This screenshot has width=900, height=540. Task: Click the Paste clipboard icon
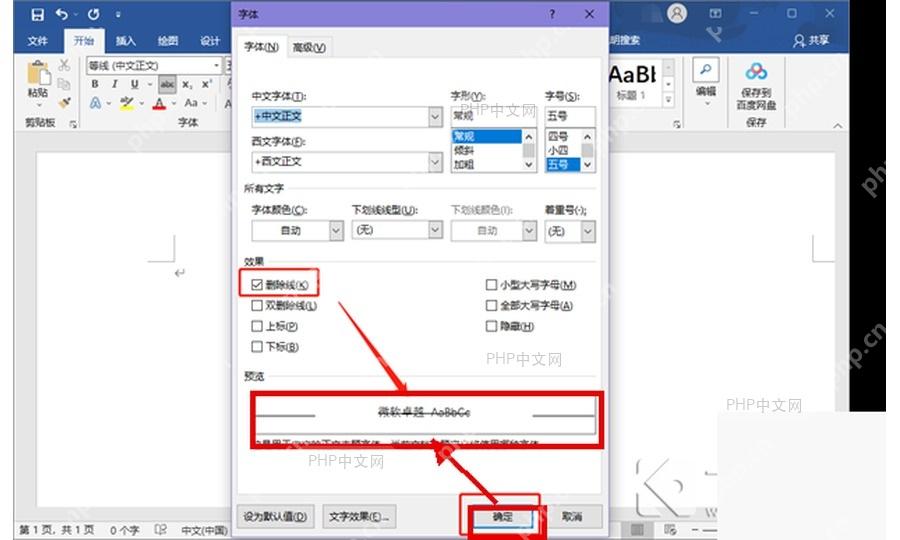tap(38, 74)
